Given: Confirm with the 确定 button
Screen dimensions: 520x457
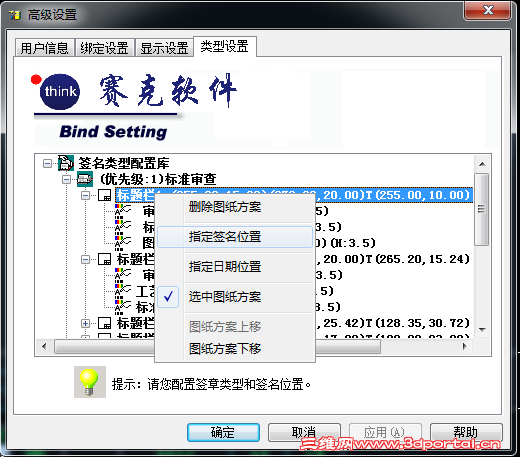Looking at the screenshot, I should tap(223, 432).
